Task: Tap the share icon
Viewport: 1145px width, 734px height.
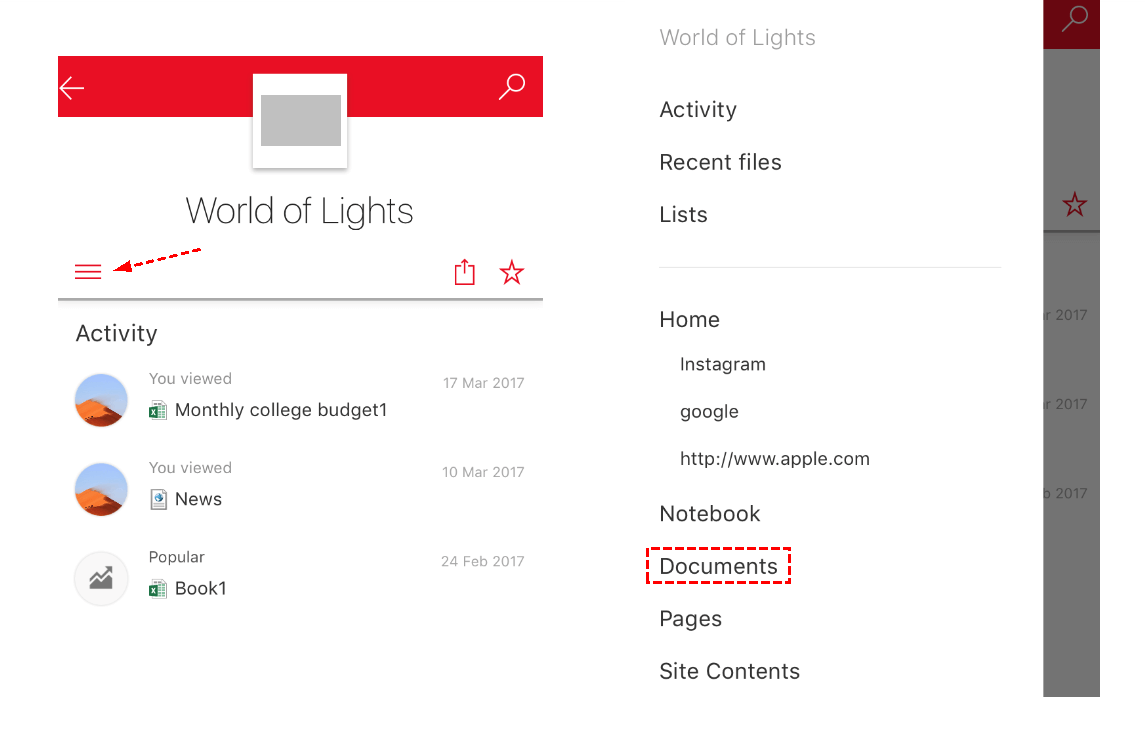Action: pyautogui.click(x=464, y=272)
